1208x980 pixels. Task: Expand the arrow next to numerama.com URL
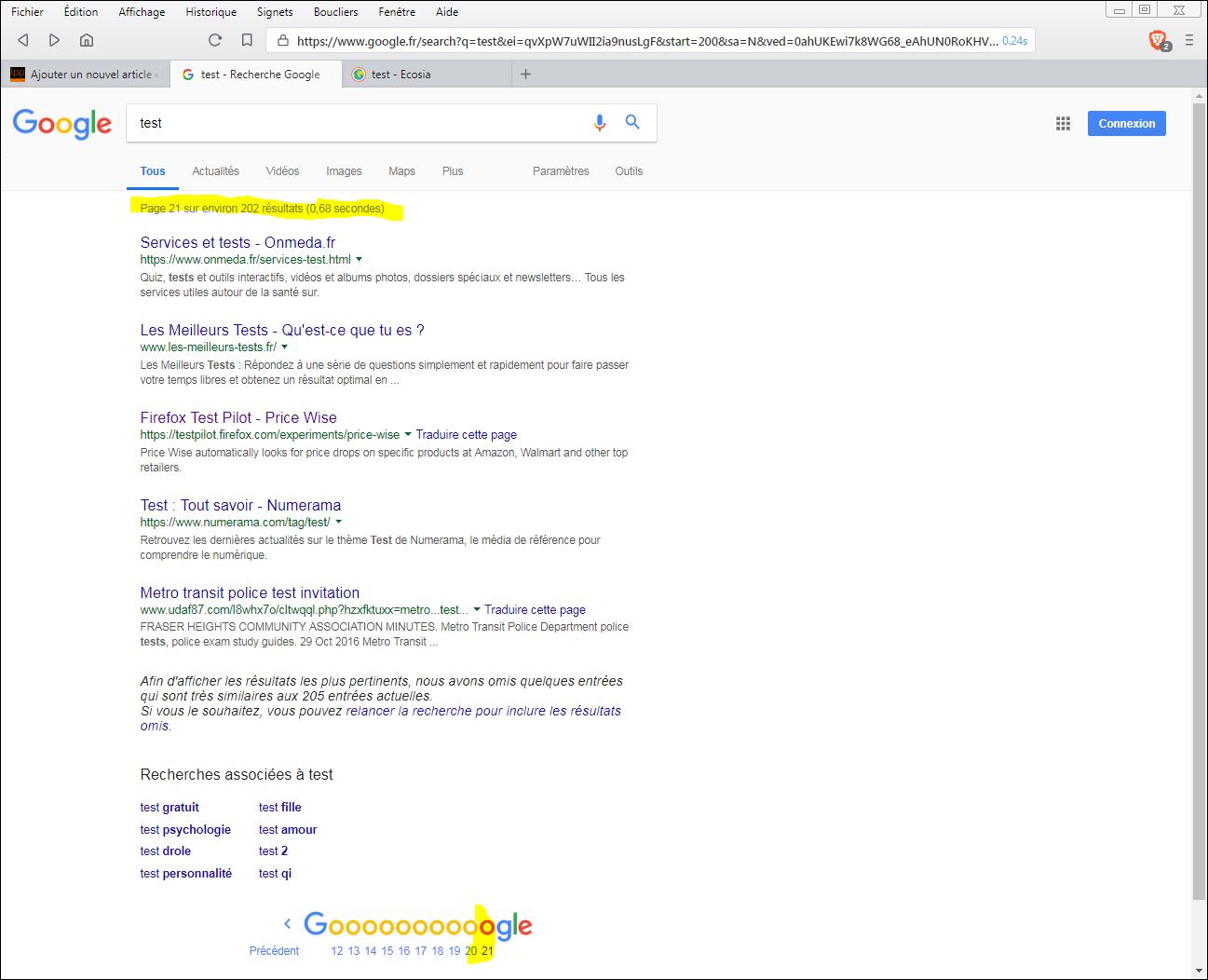[338, 523]
